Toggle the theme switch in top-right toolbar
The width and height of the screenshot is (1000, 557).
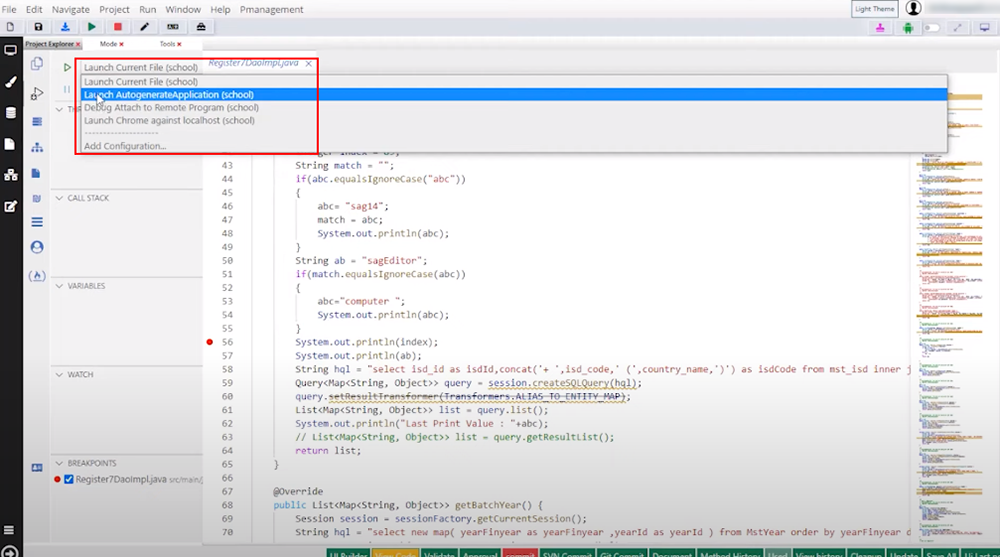tap(932, 27)
